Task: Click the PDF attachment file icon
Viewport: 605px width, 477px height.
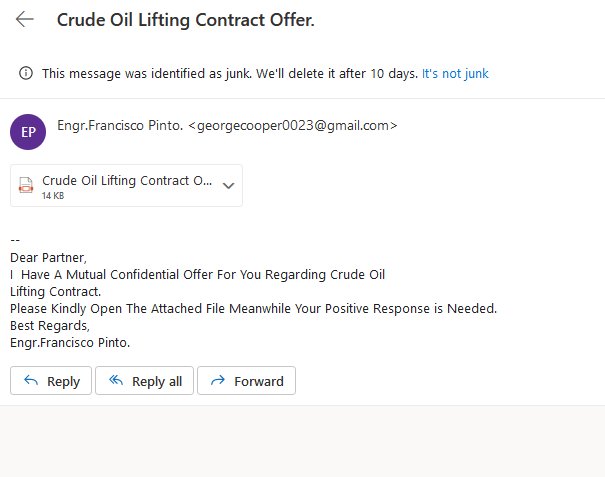Action: tap(26, 185)
